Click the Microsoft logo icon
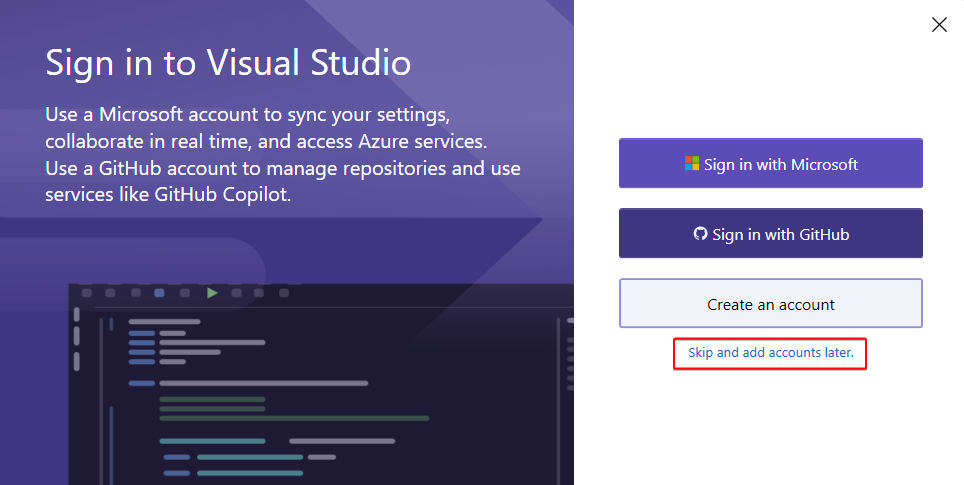The height and width of the screenshot is (485, 964). (692, 164)
